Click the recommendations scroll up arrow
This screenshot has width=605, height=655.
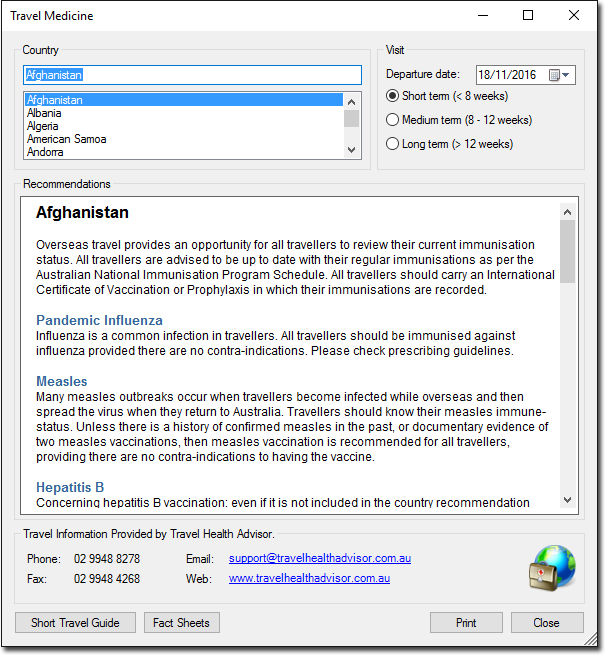[567, 212]
